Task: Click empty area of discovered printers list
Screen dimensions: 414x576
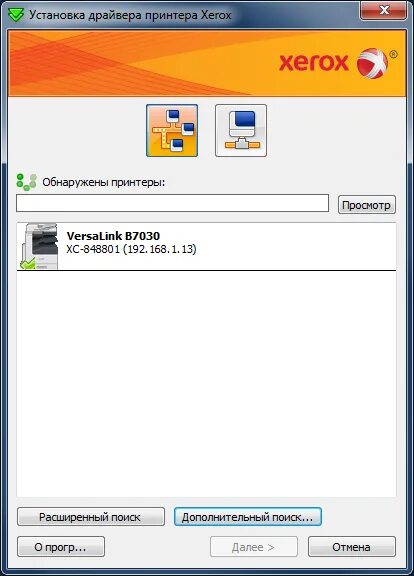Action: click(x=206, y=382)
